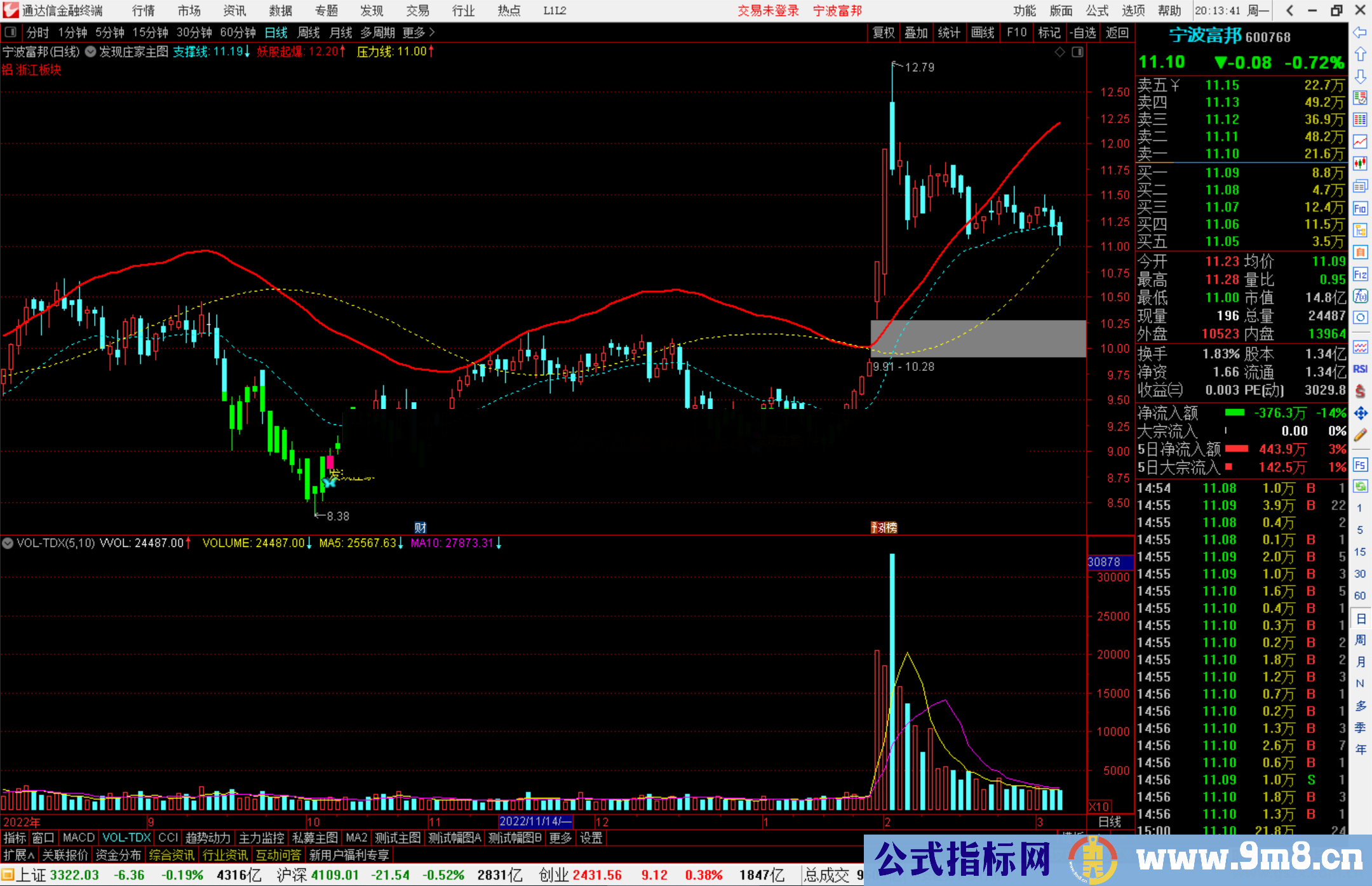Screen dimensions: 1372x886
Task: Click the 2022/11/14 date marker on timeline
Action: point(535,821)
